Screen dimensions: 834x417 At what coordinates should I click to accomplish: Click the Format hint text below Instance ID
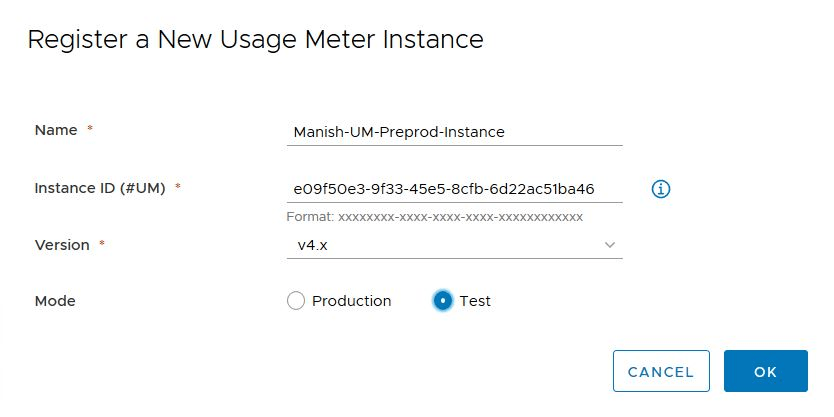click(x=433, y=216)
